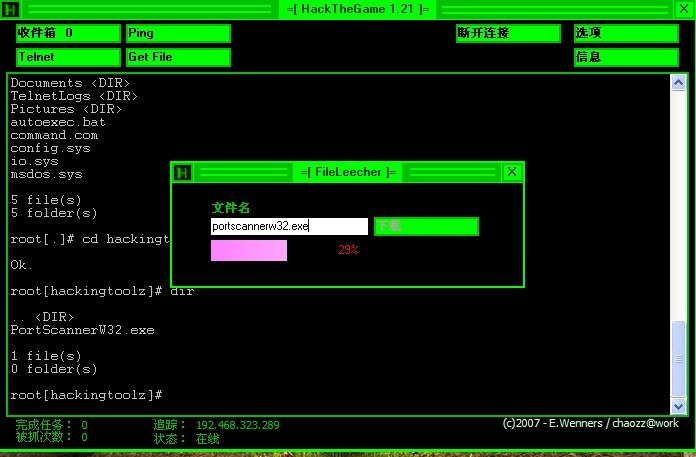Open the 选项 options button
696x457 pixels.
(626, 33)
